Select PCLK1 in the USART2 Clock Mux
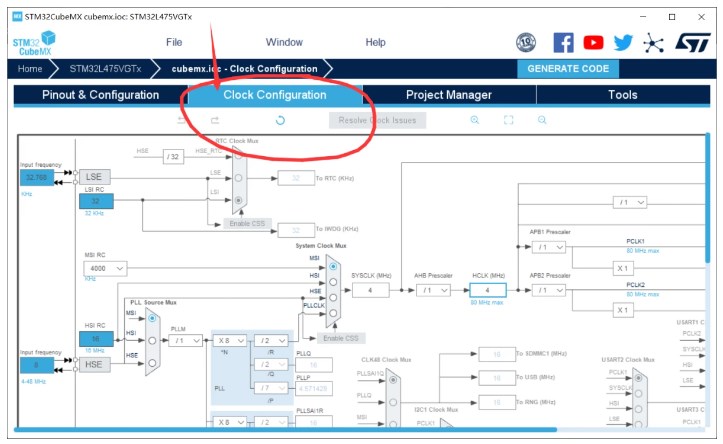This screenshot has height=444, width=723. coord(638,378)
